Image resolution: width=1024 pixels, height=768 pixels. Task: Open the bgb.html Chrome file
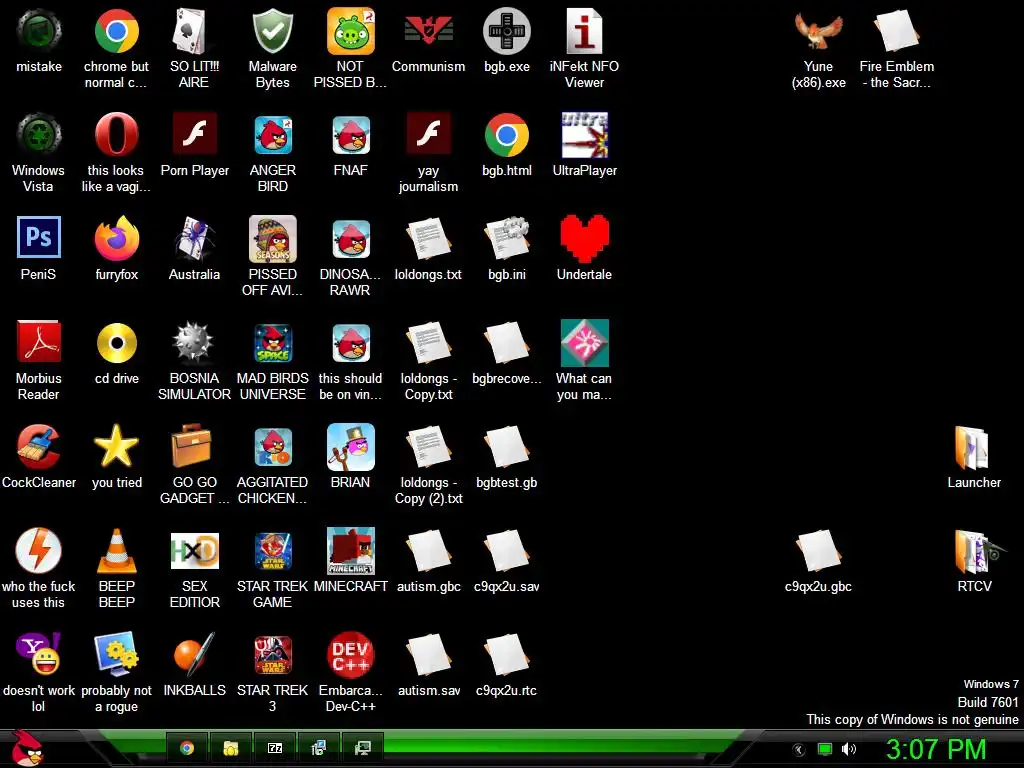pyautogui.click(x=506, y=135)
